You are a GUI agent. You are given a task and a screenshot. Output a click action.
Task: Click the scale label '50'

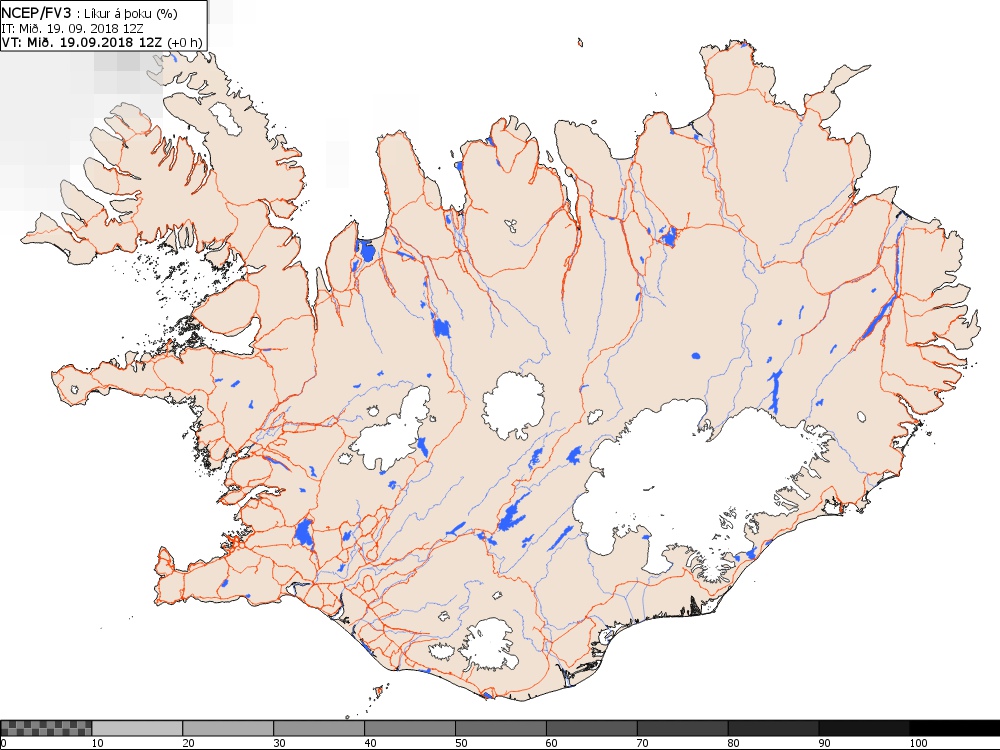point(461,743)
